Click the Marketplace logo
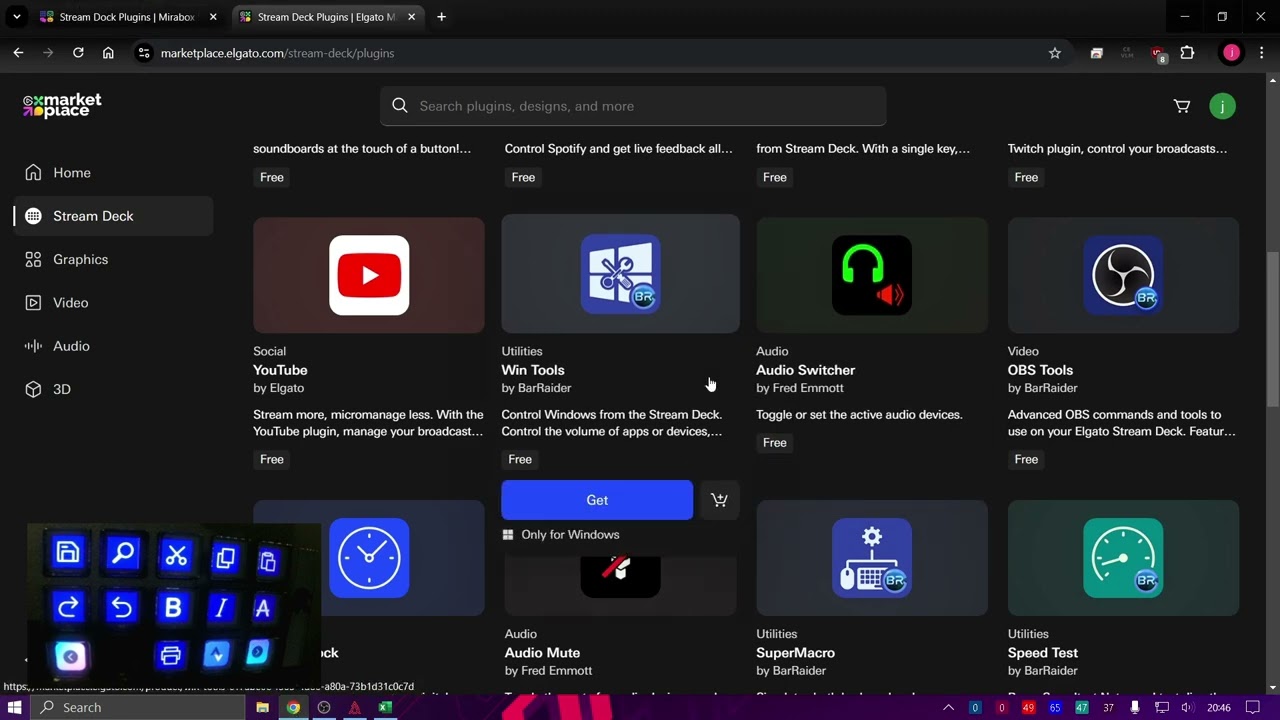Screen dimensions: 1280x720 [62, 106]
